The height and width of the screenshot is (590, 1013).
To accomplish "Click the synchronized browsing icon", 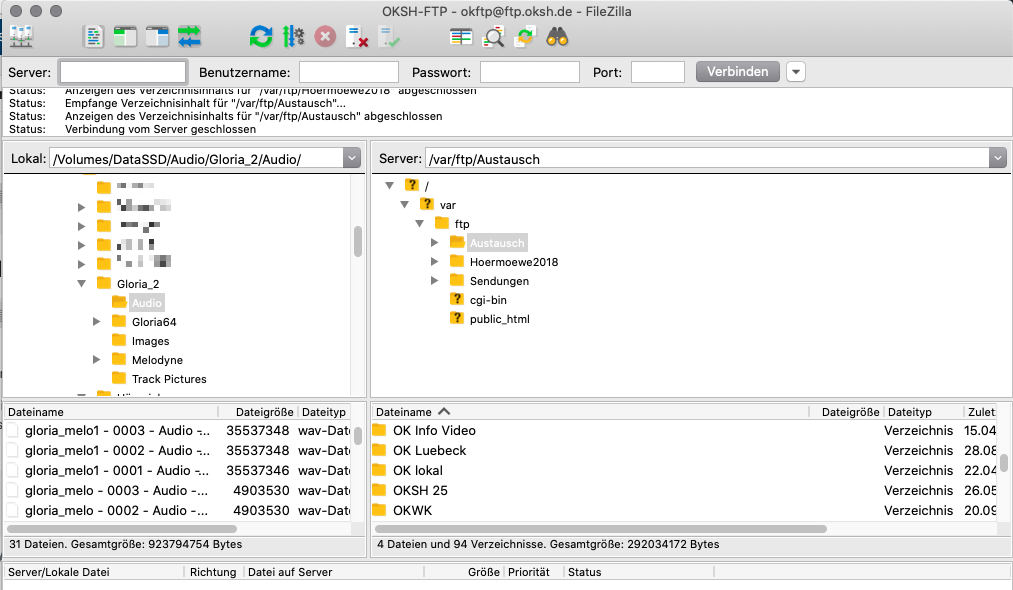I will pos(525,37).
